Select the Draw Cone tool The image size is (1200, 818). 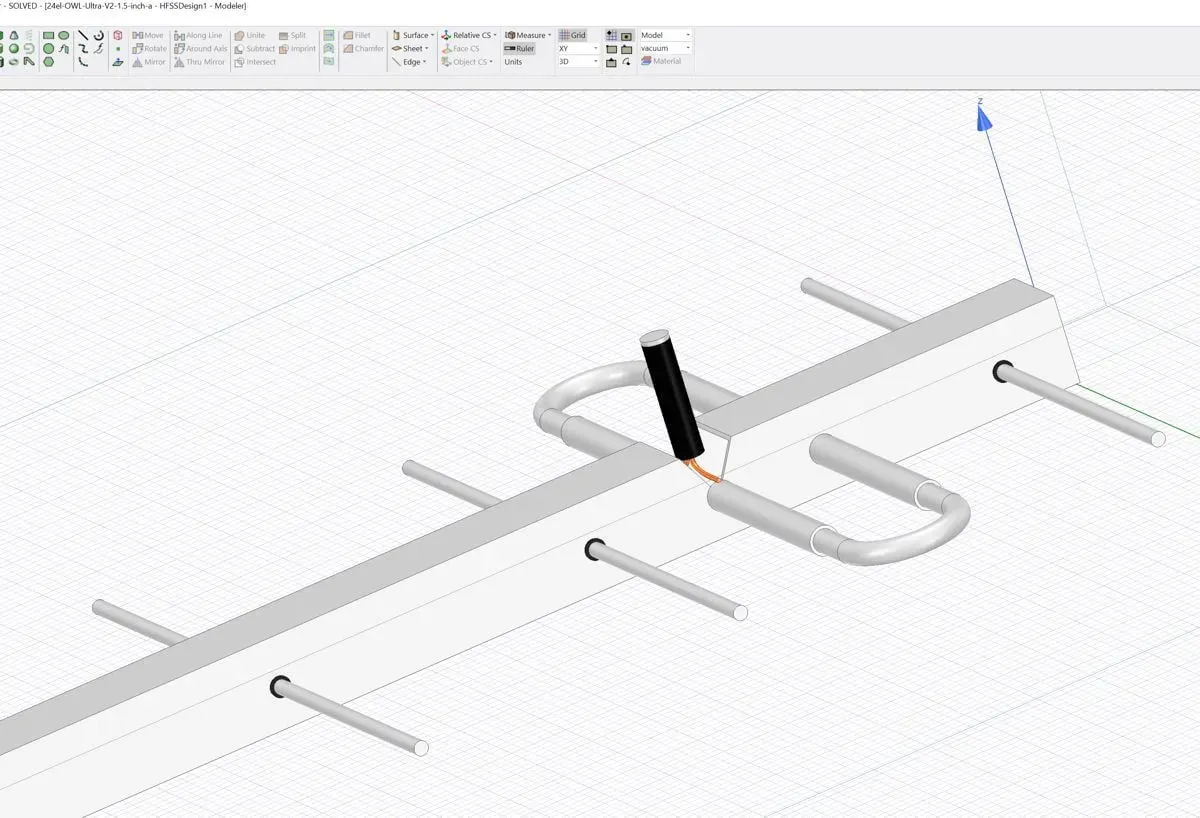14,35
